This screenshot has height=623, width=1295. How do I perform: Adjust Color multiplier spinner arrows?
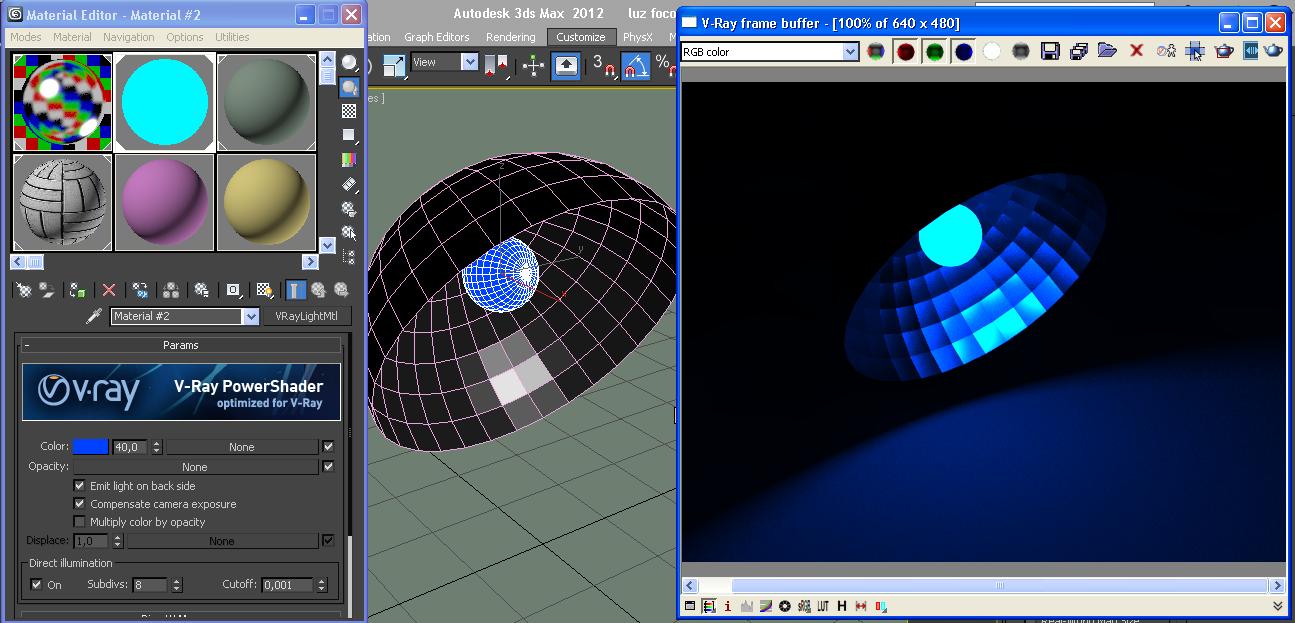(156, 447)
